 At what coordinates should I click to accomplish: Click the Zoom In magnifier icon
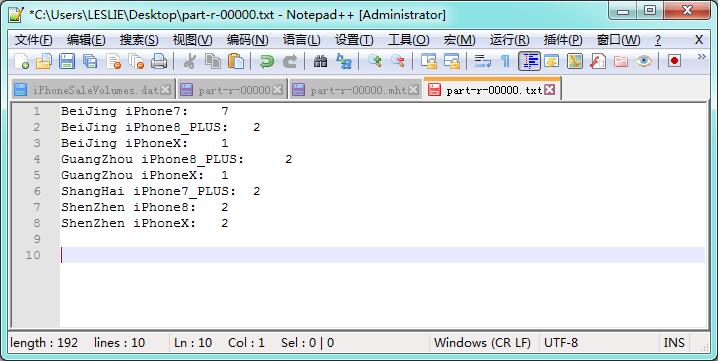(x=375, y=61)
